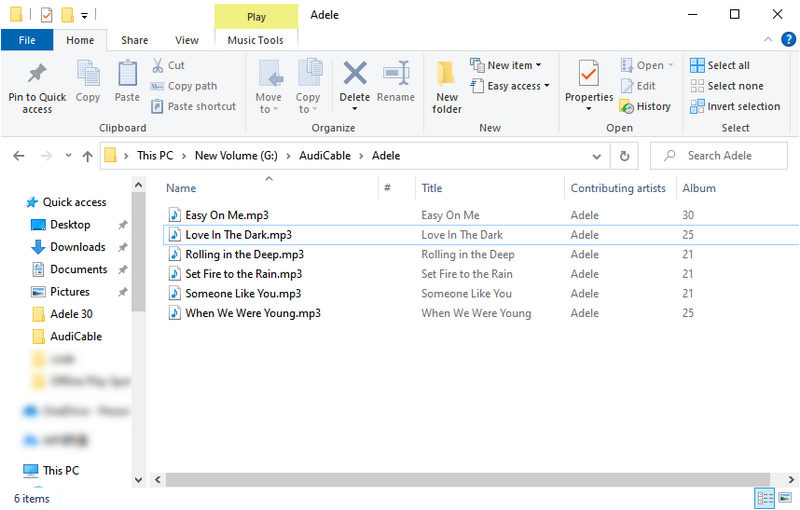The height and width of the screenshot is (510, 800).
Task: Click the Rename icon in Organize group
Action: pyautogui.click(x=396, y=73)
